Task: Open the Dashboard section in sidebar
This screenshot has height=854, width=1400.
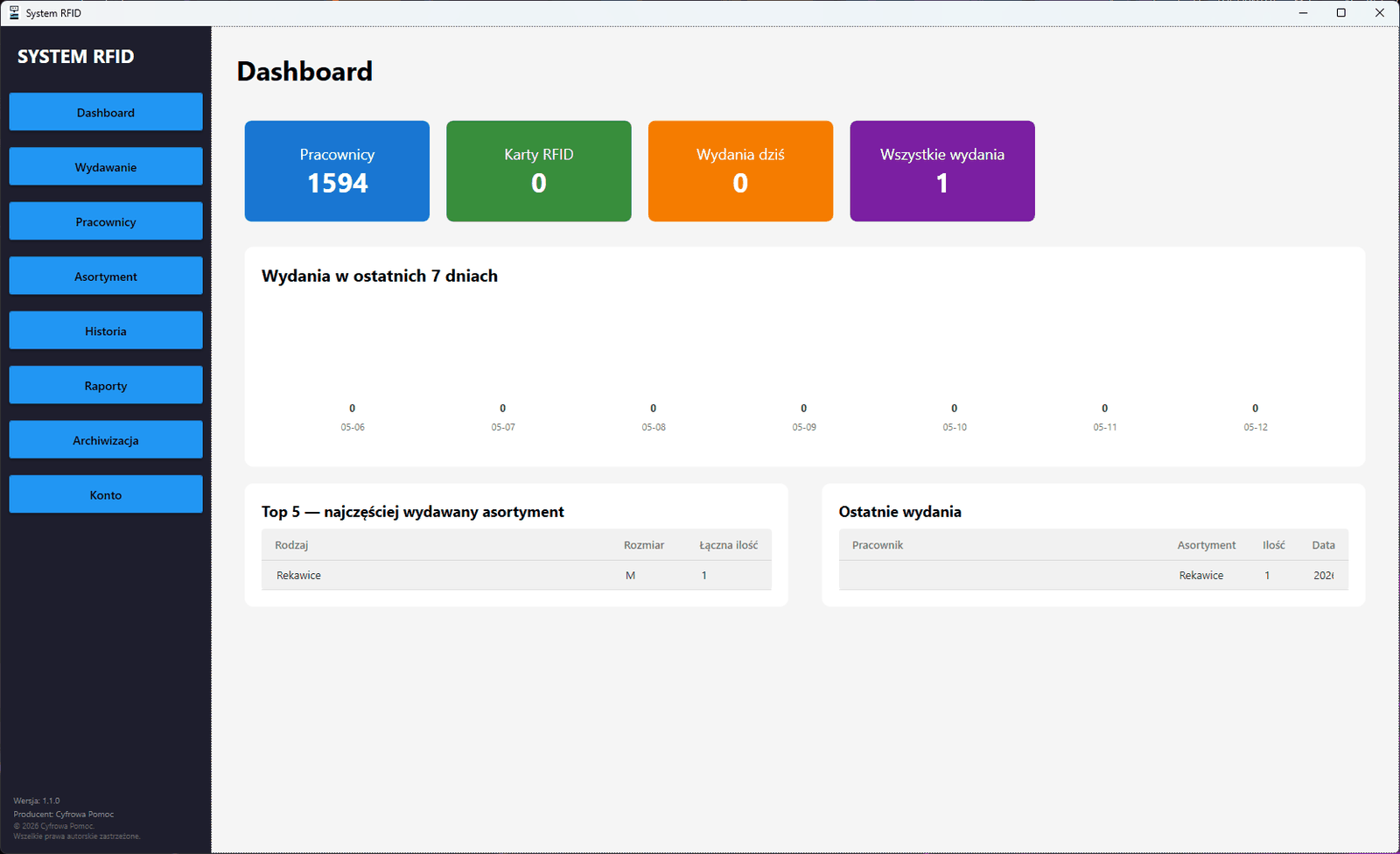Action: pyautogui.click(x=106, y=112)
